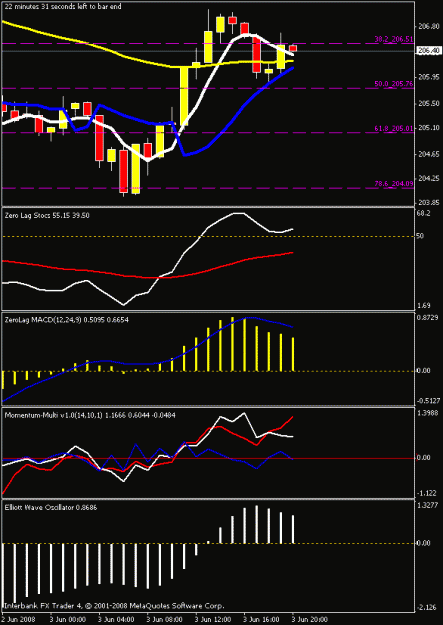Click the 3 Jun 08:00 time label

click(x=165, y=620)
